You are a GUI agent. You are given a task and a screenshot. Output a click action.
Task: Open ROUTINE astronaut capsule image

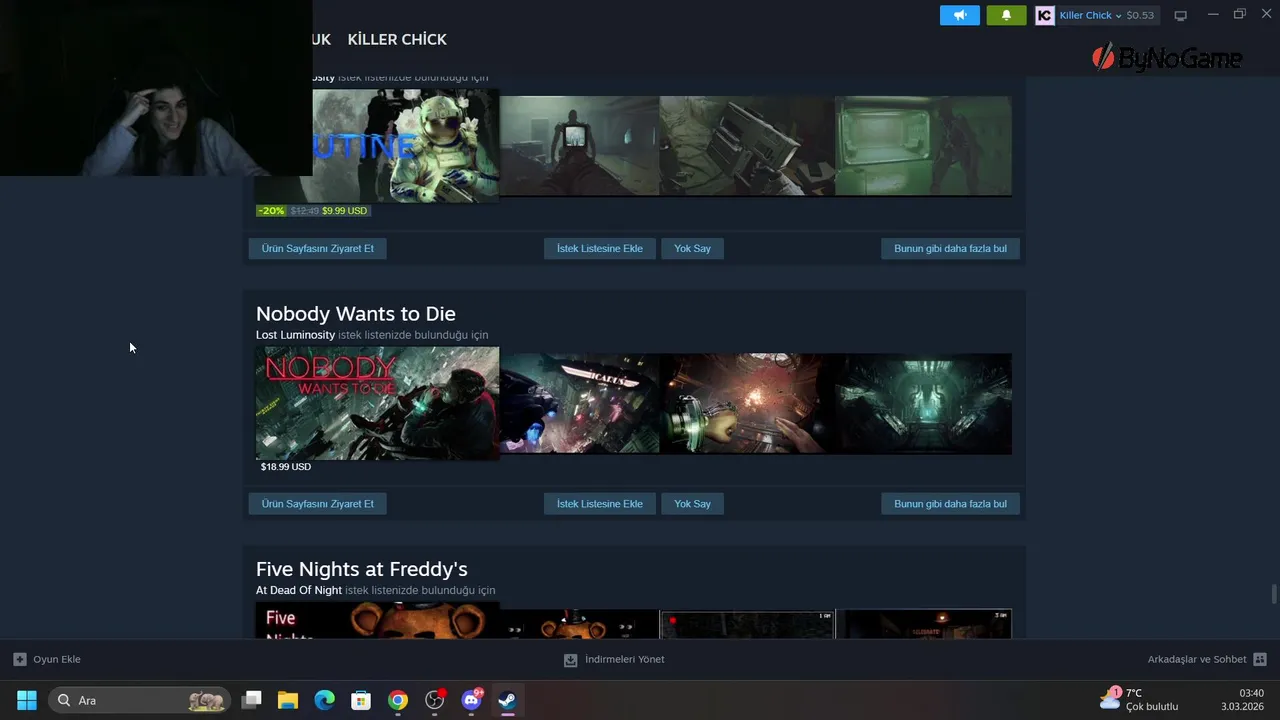point(405,146)
